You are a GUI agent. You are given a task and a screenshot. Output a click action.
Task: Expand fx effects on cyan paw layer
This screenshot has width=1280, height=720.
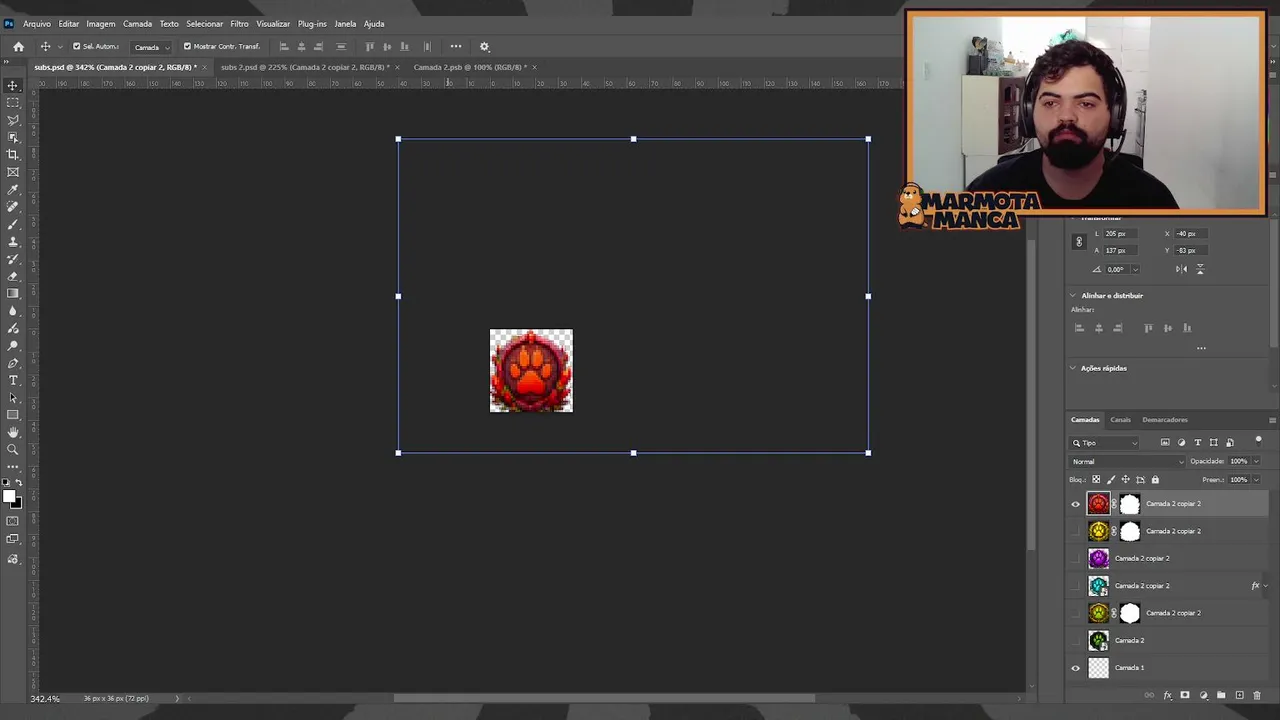[1265, 586]
